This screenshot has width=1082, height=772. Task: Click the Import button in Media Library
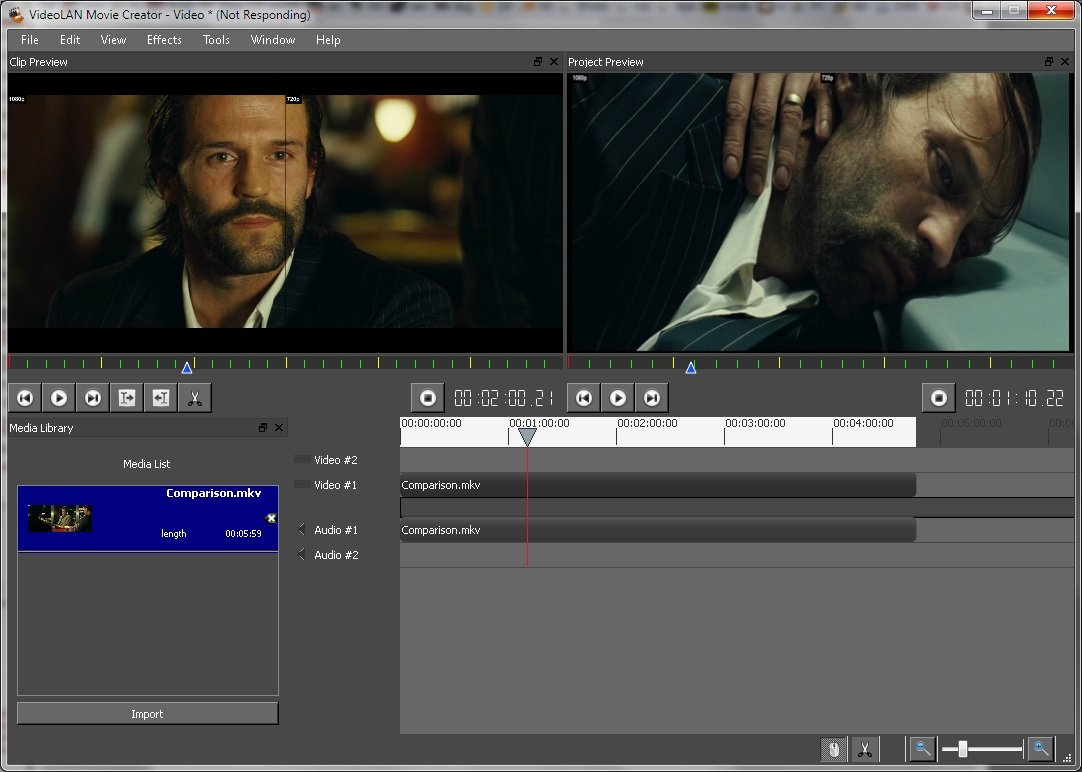pyautogui.click(x=147, y=714)
